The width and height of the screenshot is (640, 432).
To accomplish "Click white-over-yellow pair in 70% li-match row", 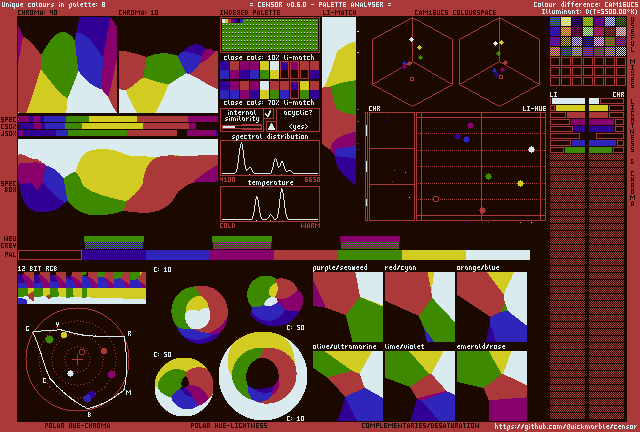I will (x=264, y=90).
